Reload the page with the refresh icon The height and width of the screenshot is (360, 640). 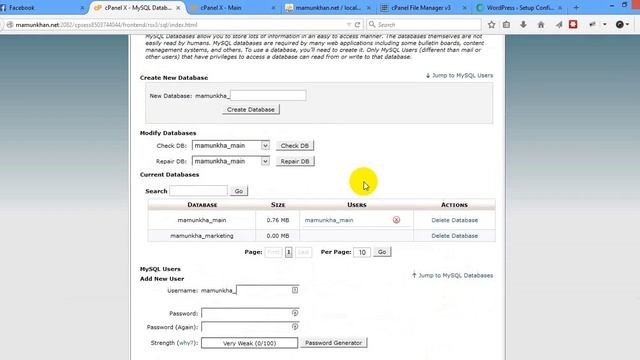pos(357,24)
